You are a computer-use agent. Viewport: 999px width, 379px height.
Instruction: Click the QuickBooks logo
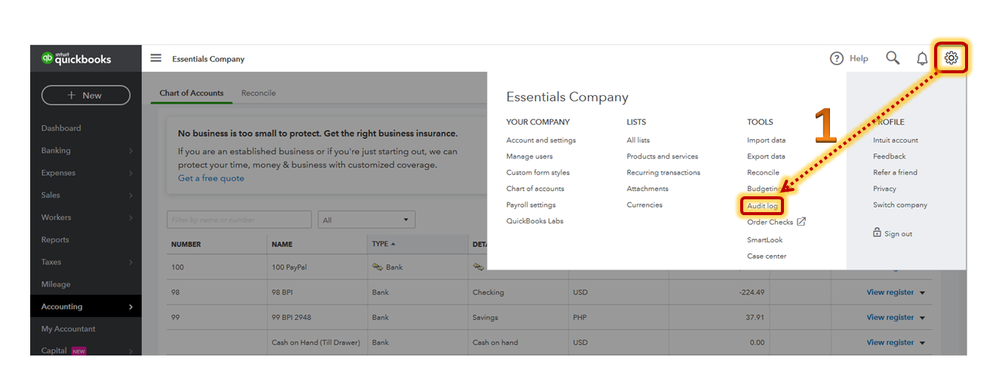pyautogui.click(x=76, y=59)
